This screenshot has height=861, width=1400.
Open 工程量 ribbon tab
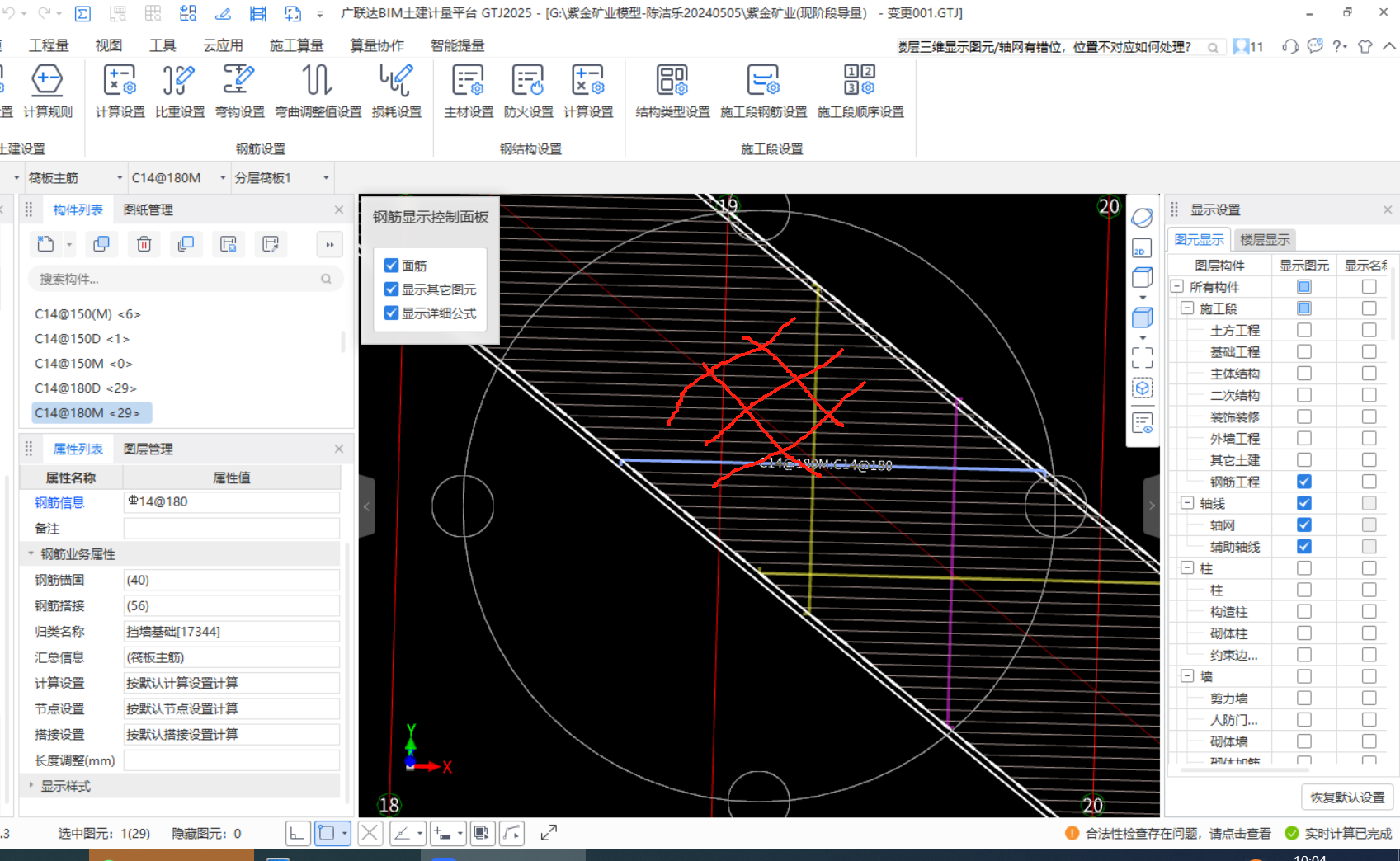click(x=49, y=45)
